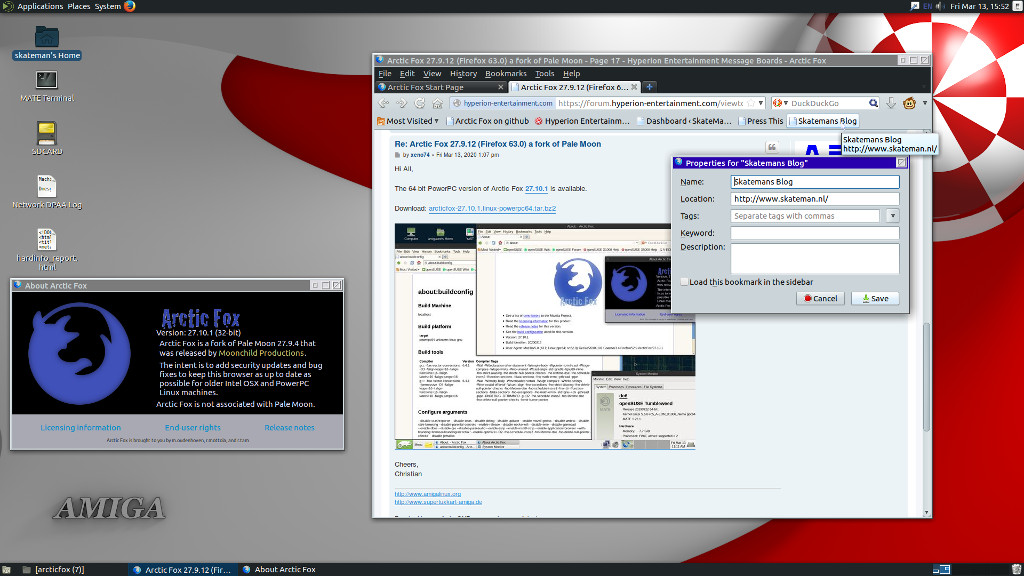Go back with the browser back arrow

click(x=383, y=103)
